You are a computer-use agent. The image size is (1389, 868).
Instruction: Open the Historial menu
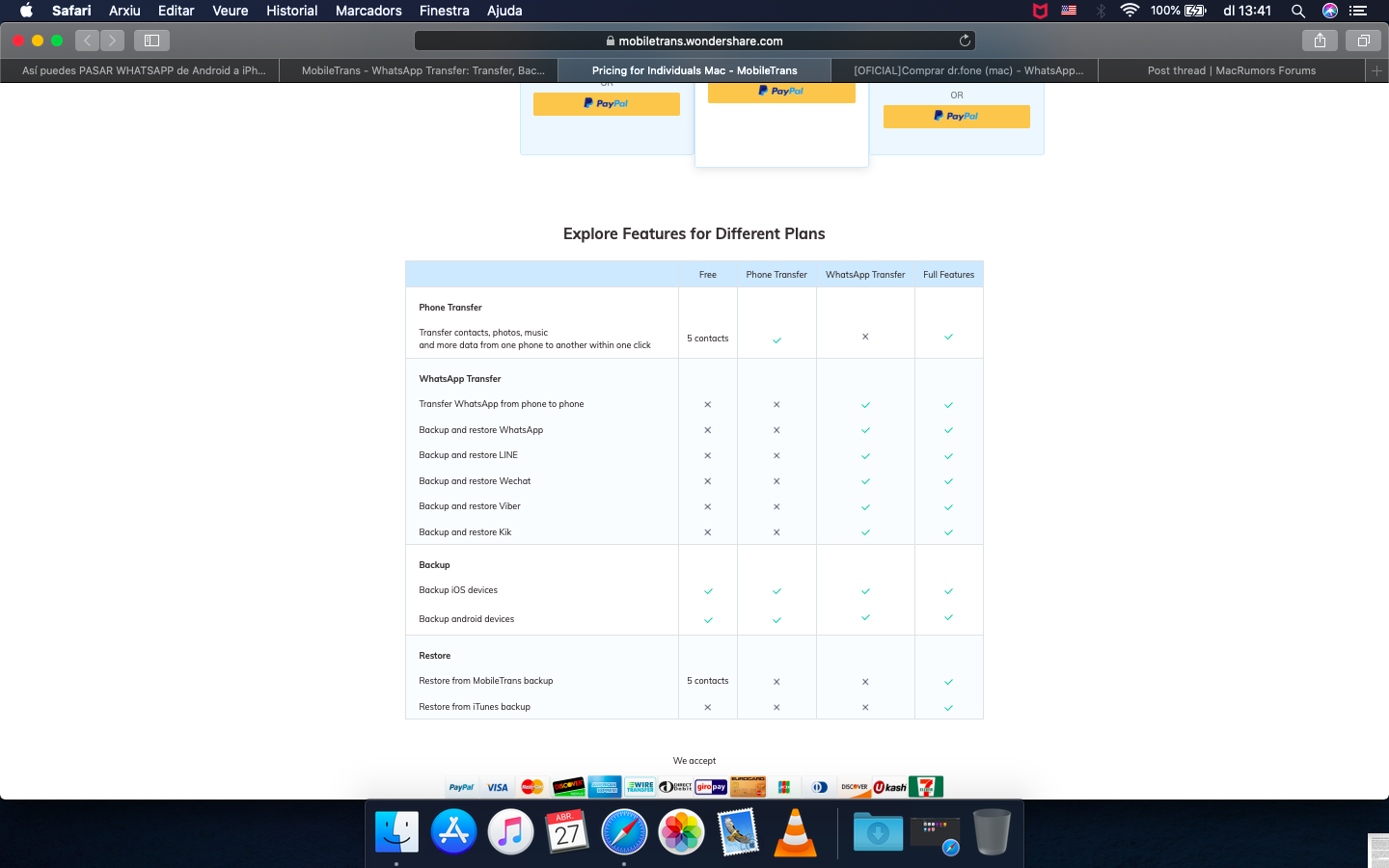tap(292, 11)
